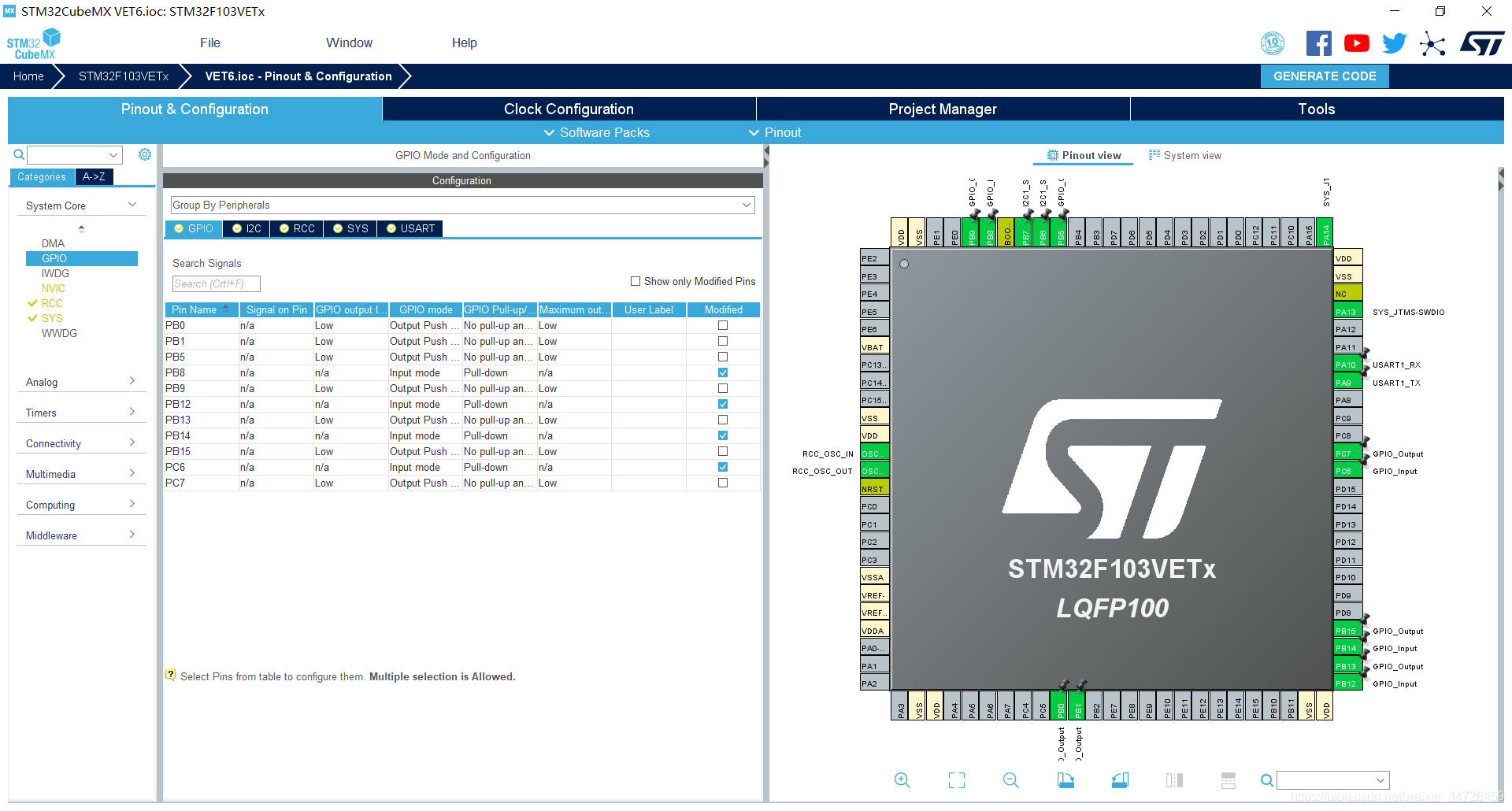Expand the Analog category
Viewport: 1512px width, 811px height.
[81, 382]
